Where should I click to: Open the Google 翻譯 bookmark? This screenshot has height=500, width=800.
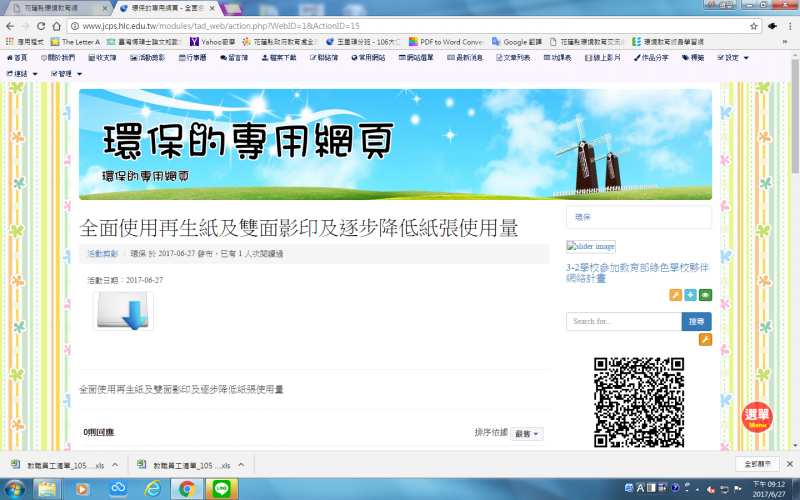pos(517,42)
